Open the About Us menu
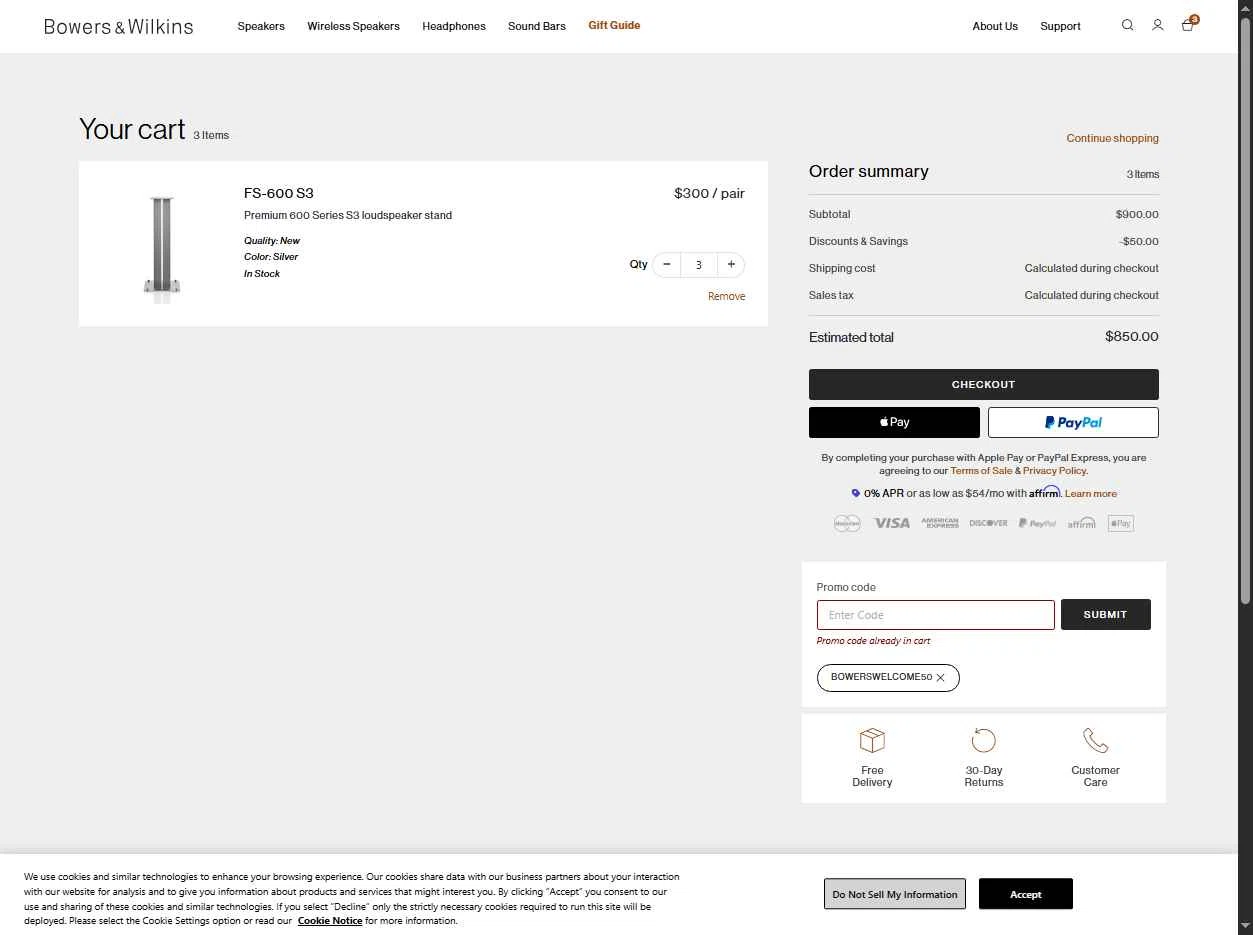 coord(995,26)
